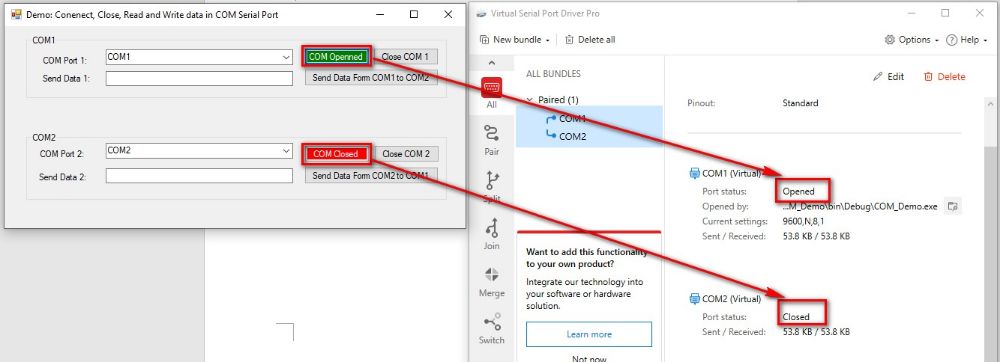The width and height of the screenshot is (1000, 362).
Task: Click the green COM Openned button
Action: pyautogui.click(x=336, y=57)
